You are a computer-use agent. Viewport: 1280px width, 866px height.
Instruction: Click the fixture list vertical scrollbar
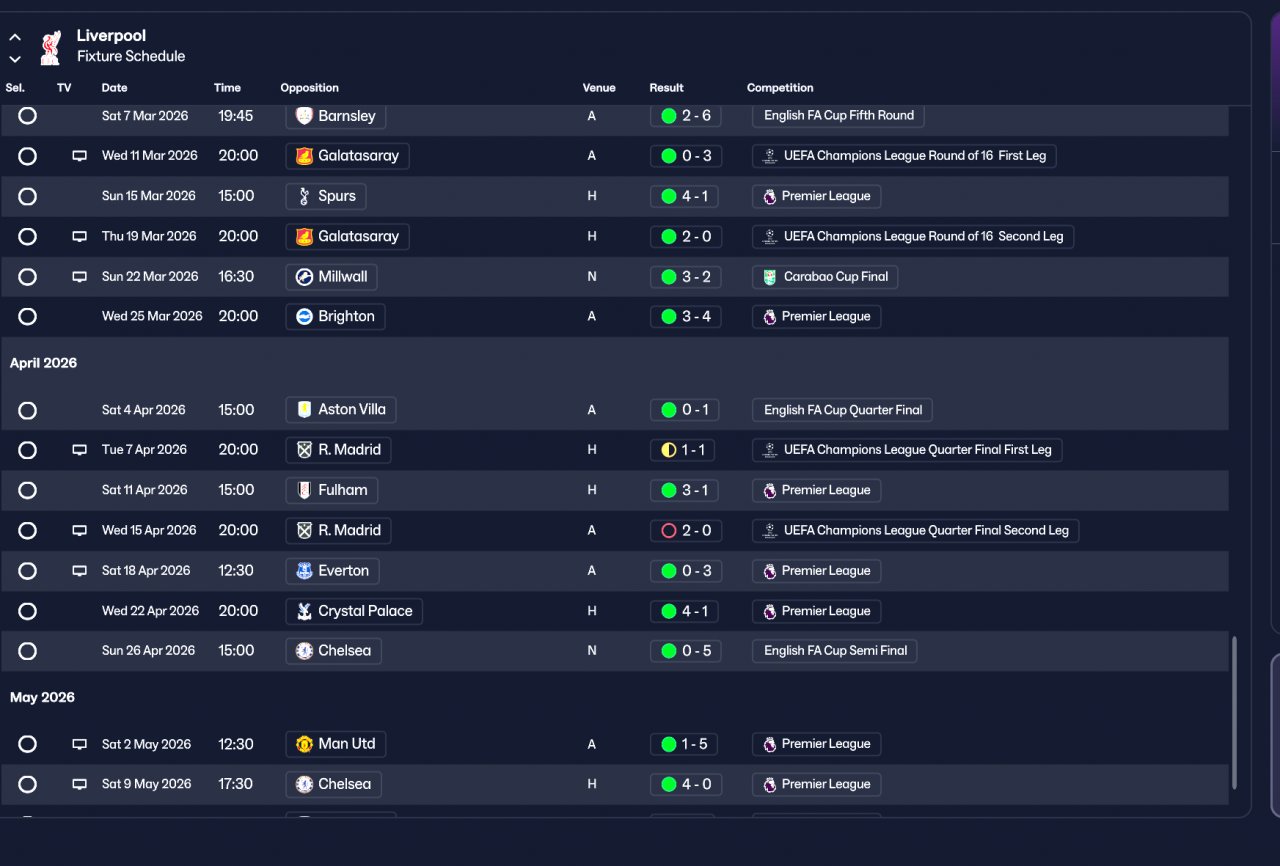coord(1234,712)
